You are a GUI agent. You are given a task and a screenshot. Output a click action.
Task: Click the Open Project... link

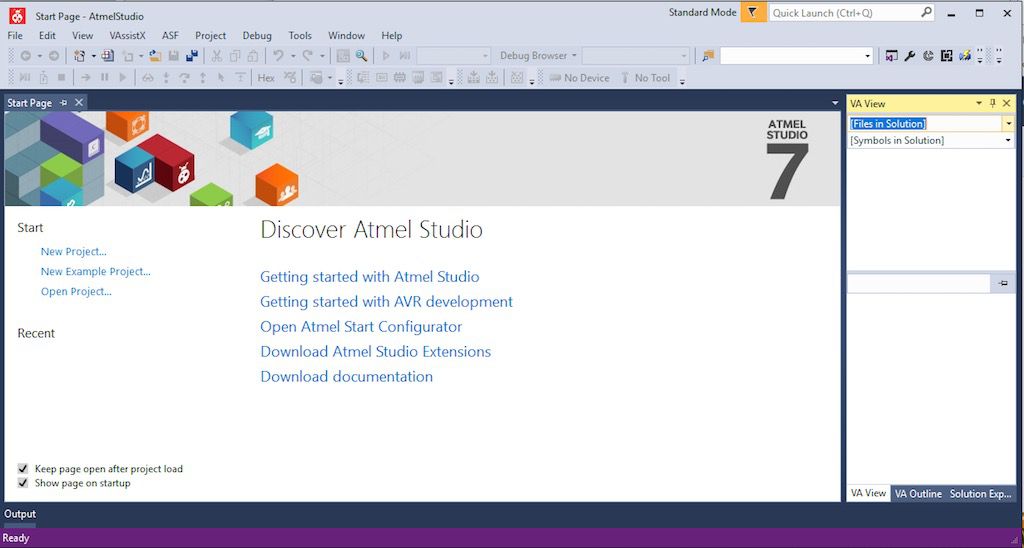pyautogui.click(x=76, y=291)
